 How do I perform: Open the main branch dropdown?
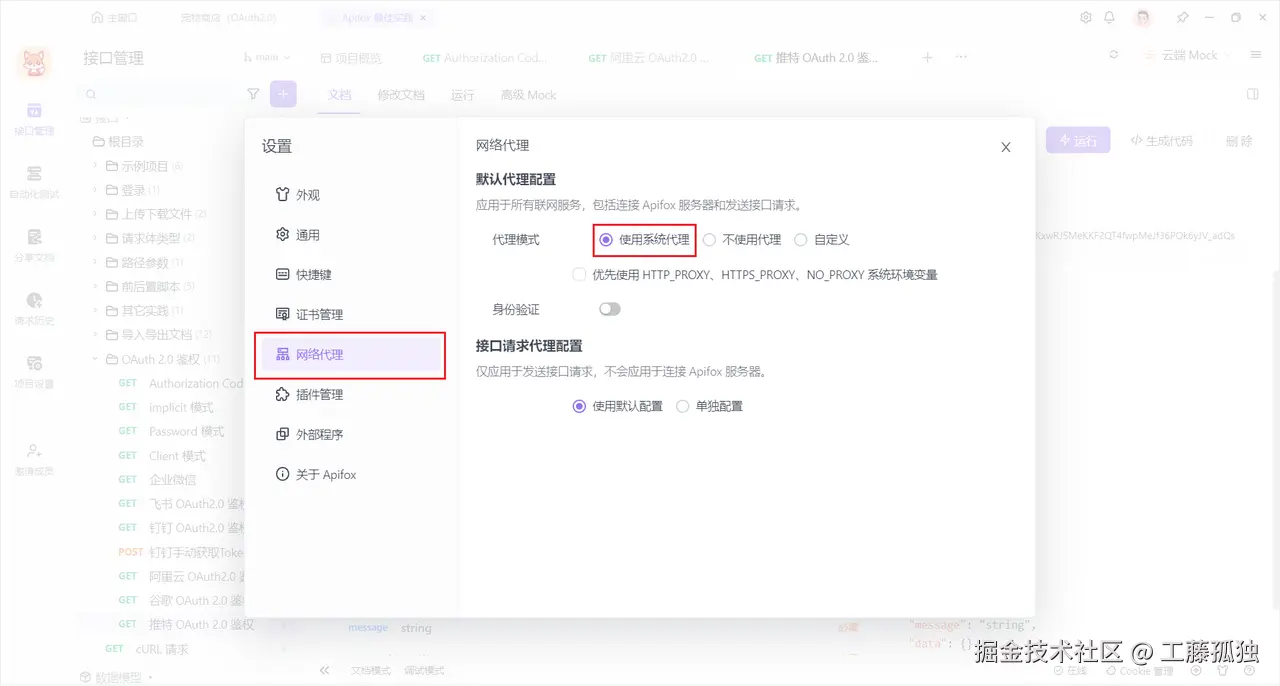coord(266,56)
